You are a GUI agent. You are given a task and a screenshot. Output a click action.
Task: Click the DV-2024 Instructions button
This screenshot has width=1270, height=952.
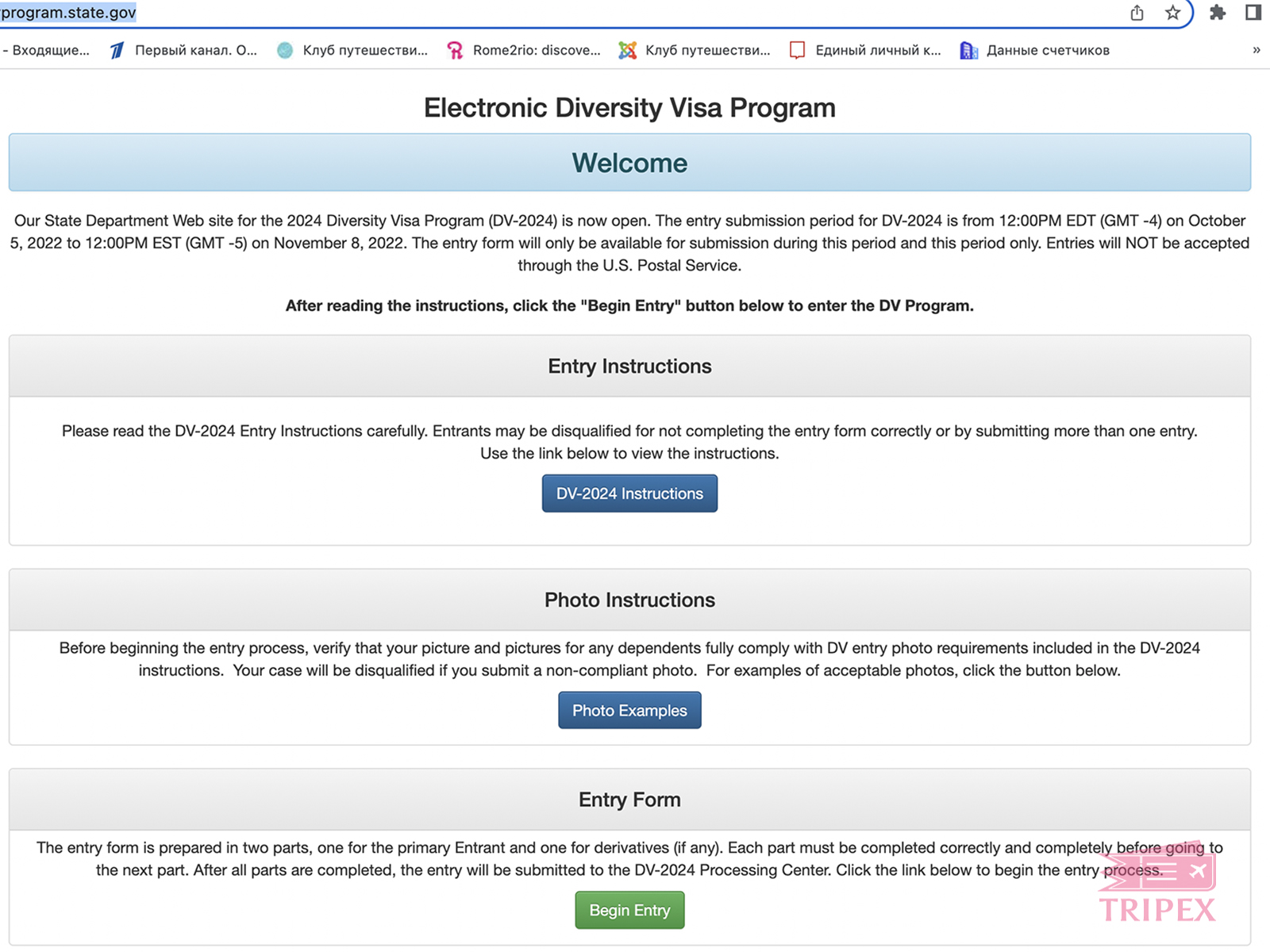pos(629,493)
